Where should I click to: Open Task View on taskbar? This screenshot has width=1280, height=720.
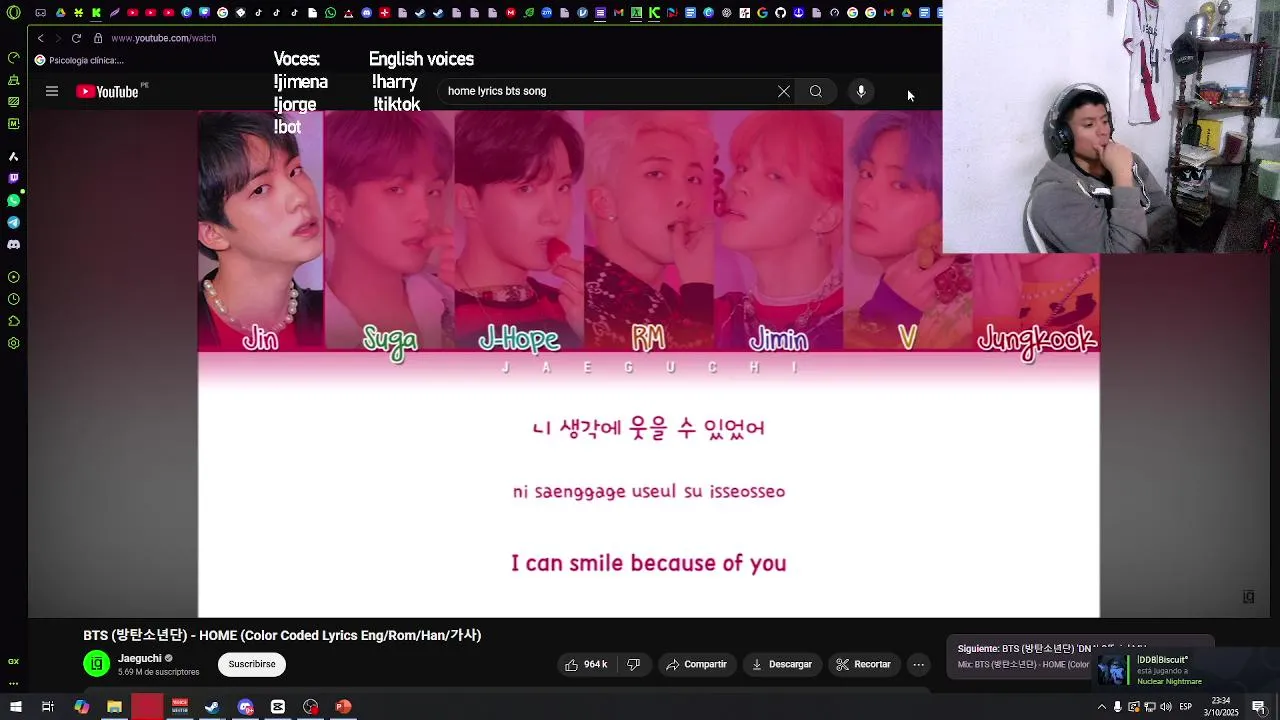47,707
